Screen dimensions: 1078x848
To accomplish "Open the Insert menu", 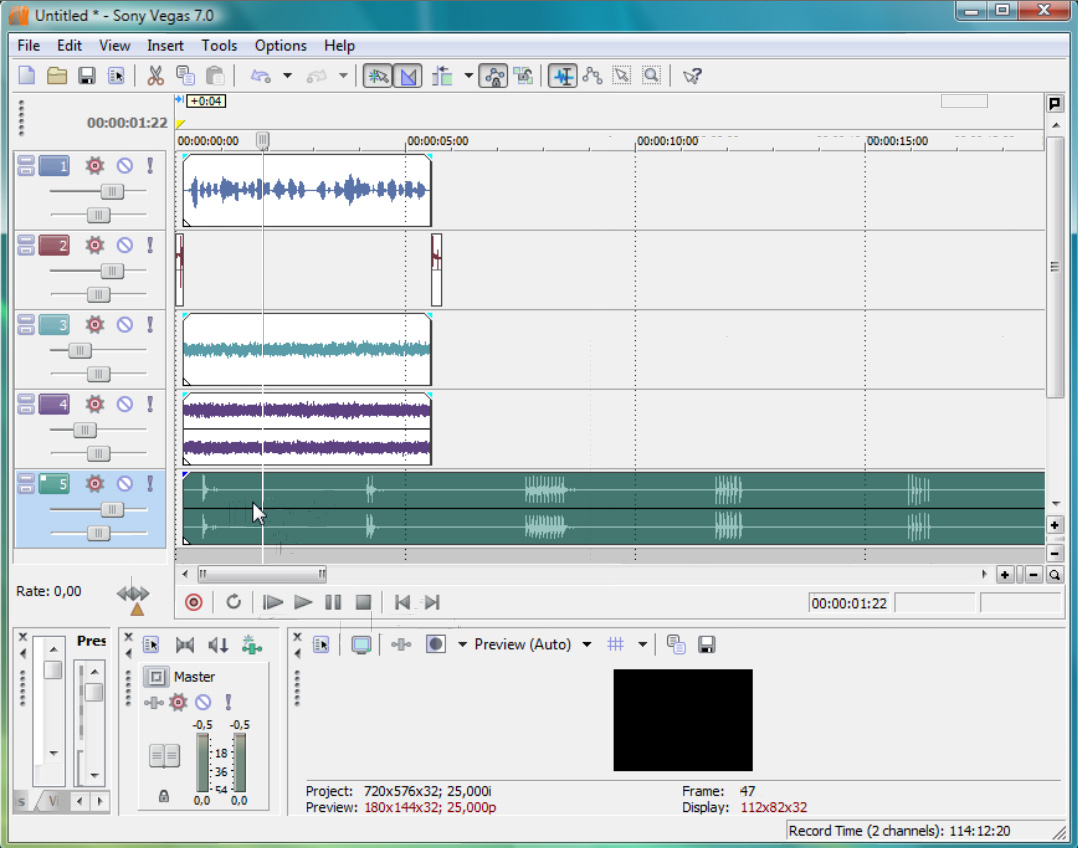I will (x=165, y=45).
